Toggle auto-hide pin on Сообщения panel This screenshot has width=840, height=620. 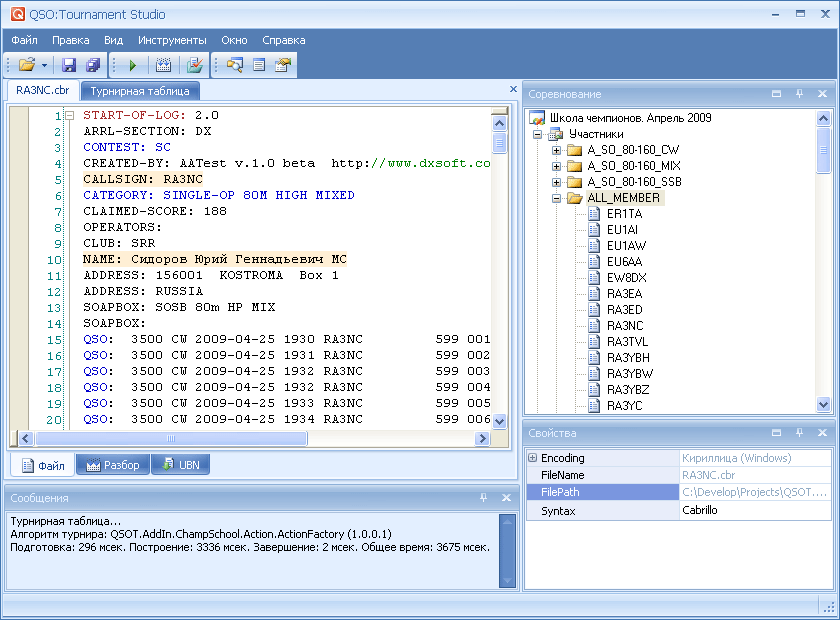click(x=483, y=497)
